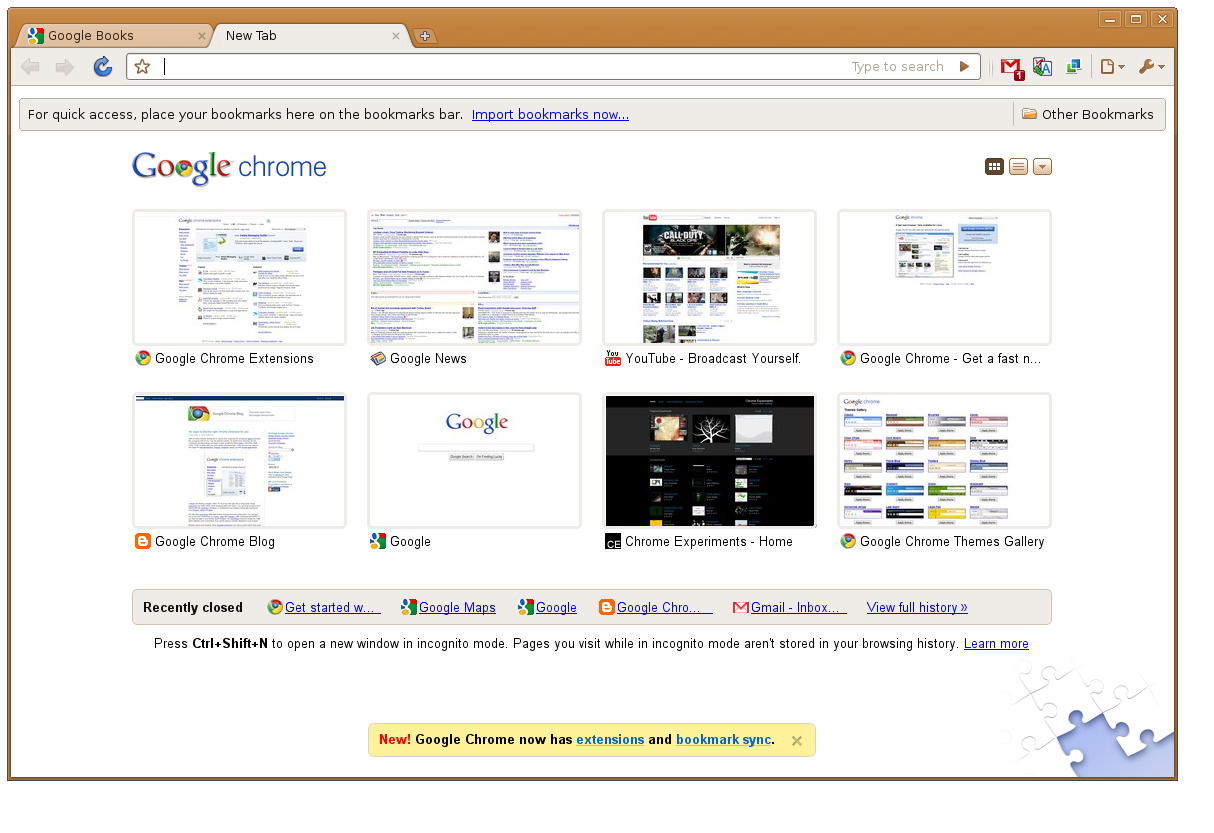Click the Blogger icon beside Google Chrome Blog
The width and height of the screenshot is (1214, 833).
(x=143, y=541)
